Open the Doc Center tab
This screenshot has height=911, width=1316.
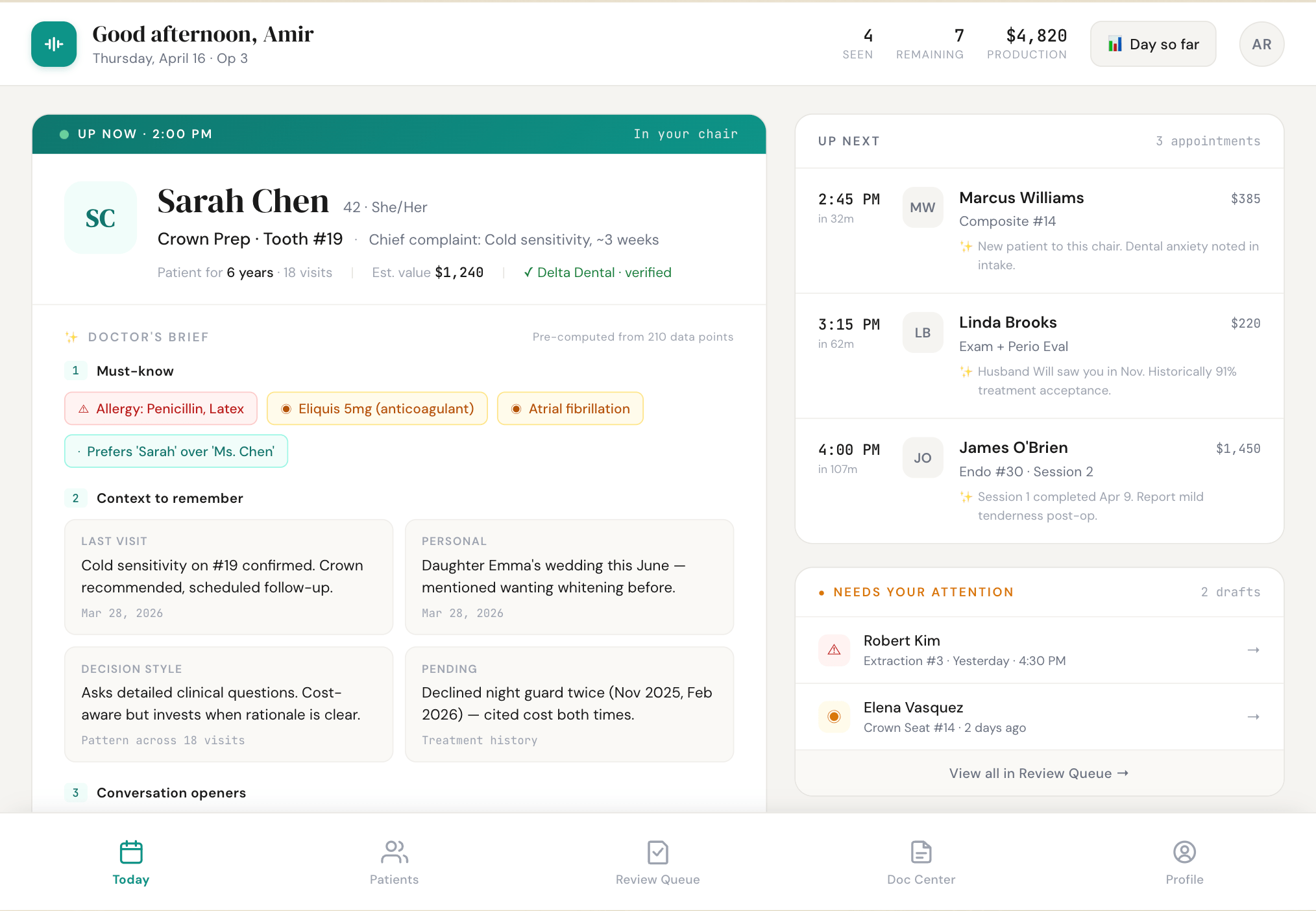pyautogui.click(x=921, y=863)
